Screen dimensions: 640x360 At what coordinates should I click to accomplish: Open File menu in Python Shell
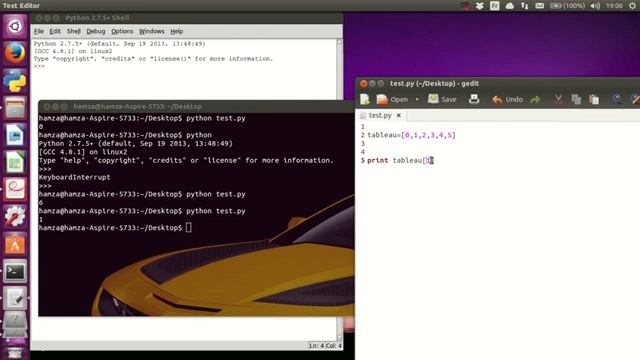pos(39,31)
